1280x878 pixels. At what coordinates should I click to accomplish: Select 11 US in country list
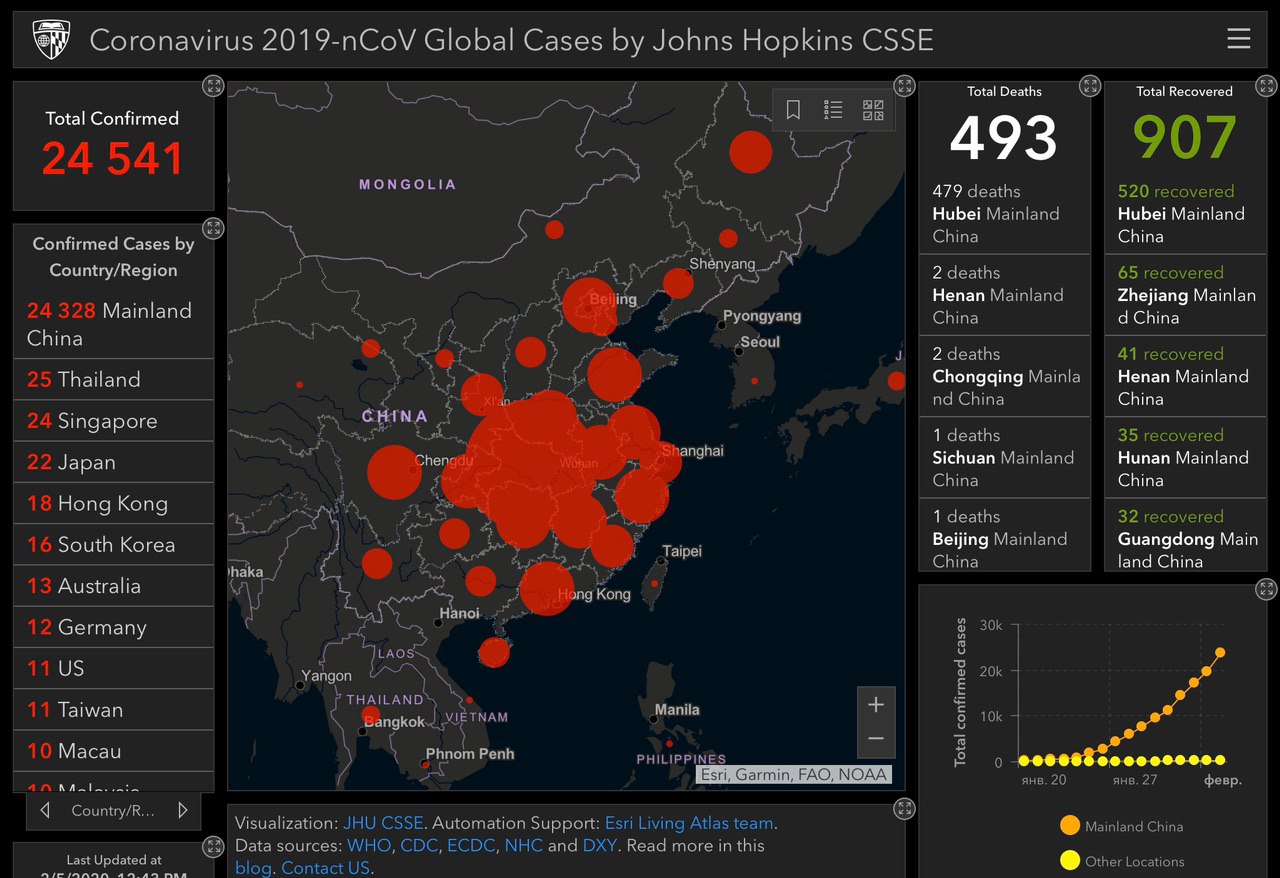point(113,668)
